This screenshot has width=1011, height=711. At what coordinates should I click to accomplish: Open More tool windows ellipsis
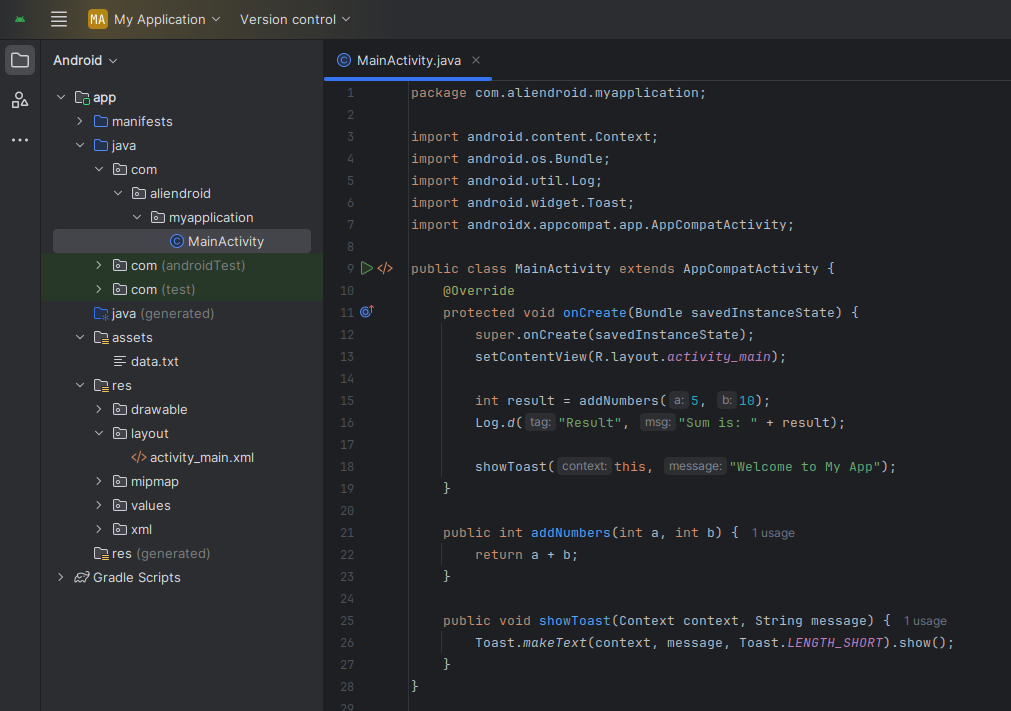point(20,140)
